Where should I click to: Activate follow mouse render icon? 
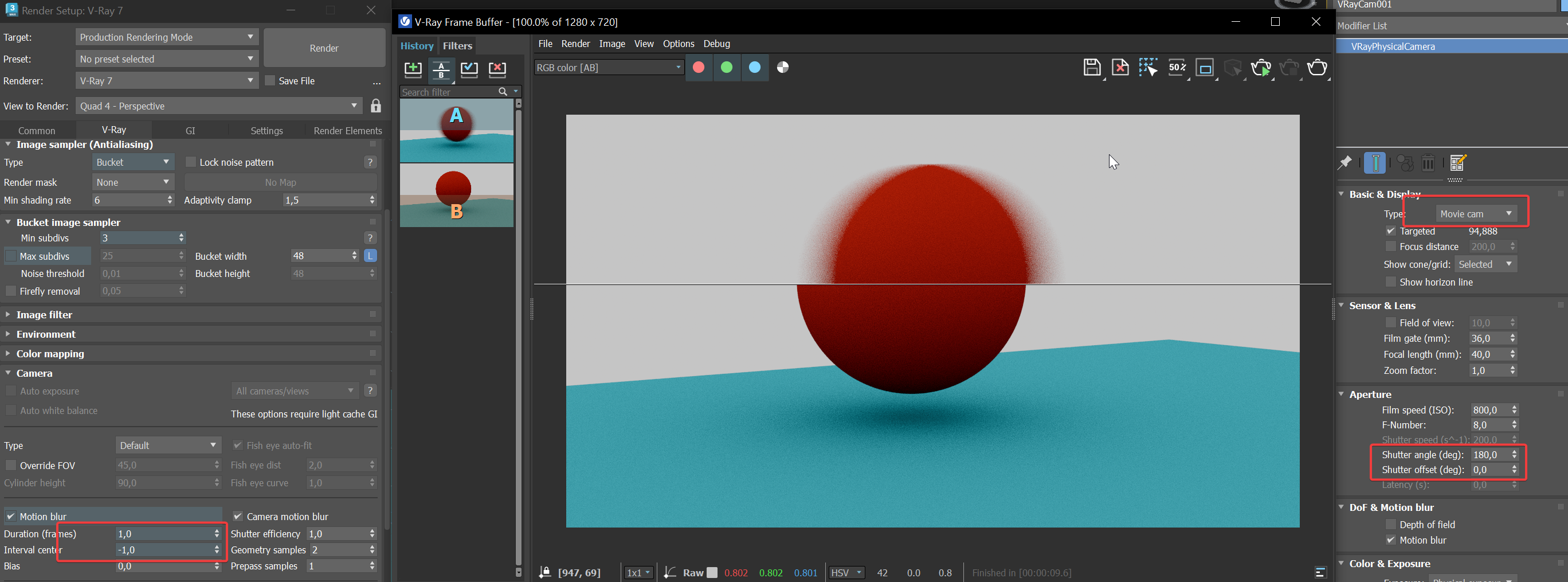[1148, 67]
